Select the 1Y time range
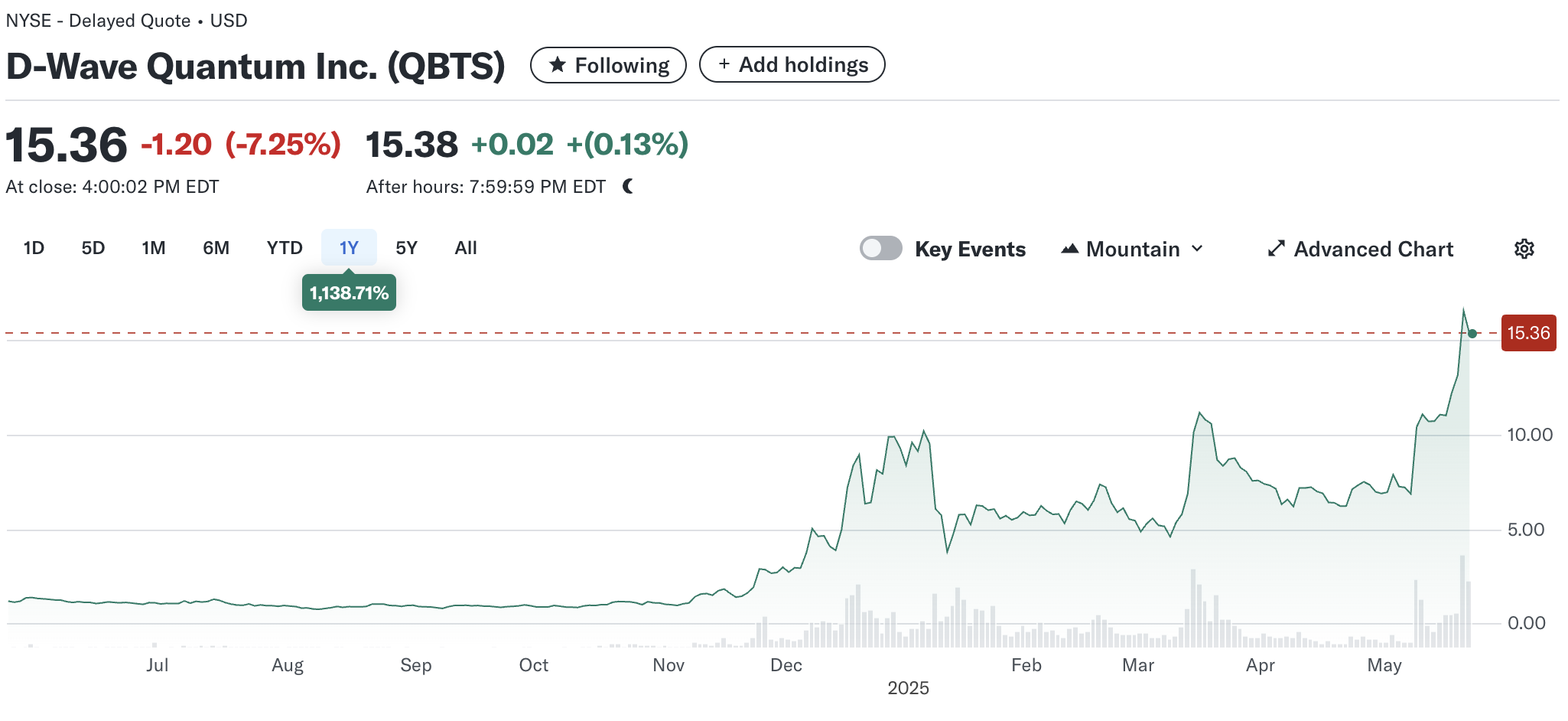1568x721 pixels. click(x=349, y=248)
